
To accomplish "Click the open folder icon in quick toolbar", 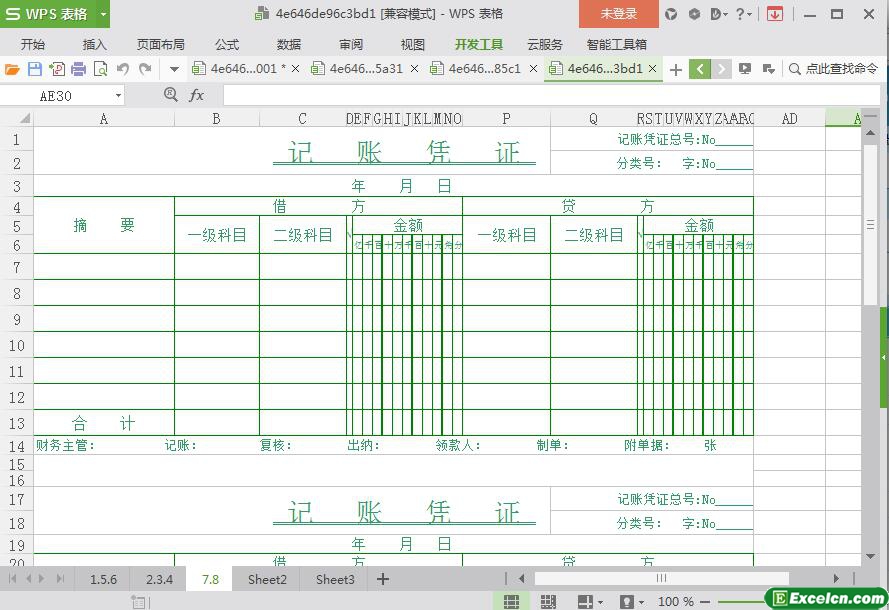I will (12, 69).
